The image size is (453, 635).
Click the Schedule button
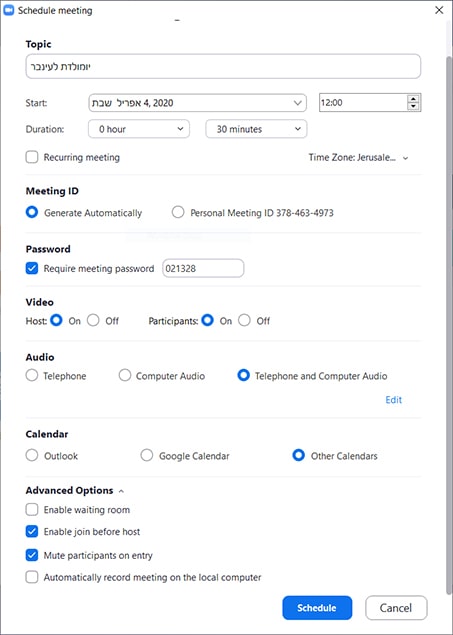317,607
